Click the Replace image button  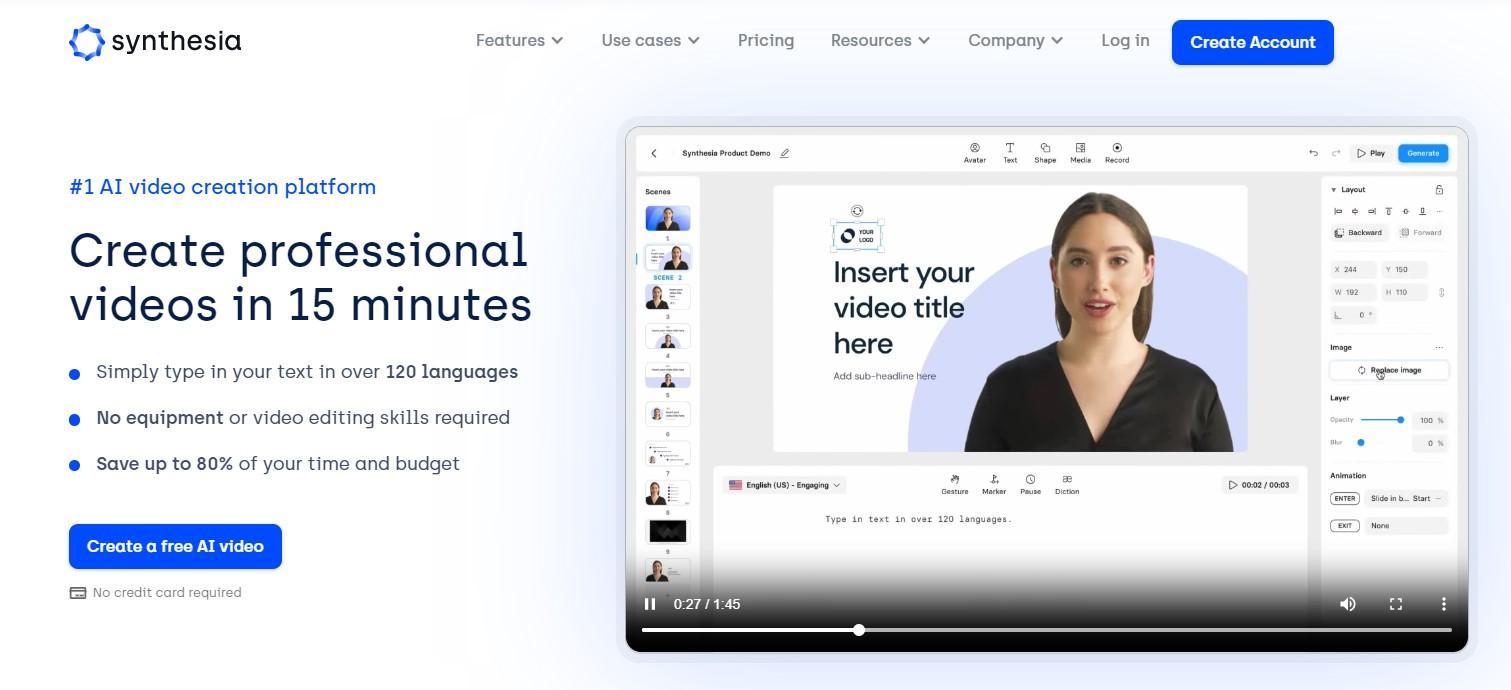click(x=1389, y=370)
